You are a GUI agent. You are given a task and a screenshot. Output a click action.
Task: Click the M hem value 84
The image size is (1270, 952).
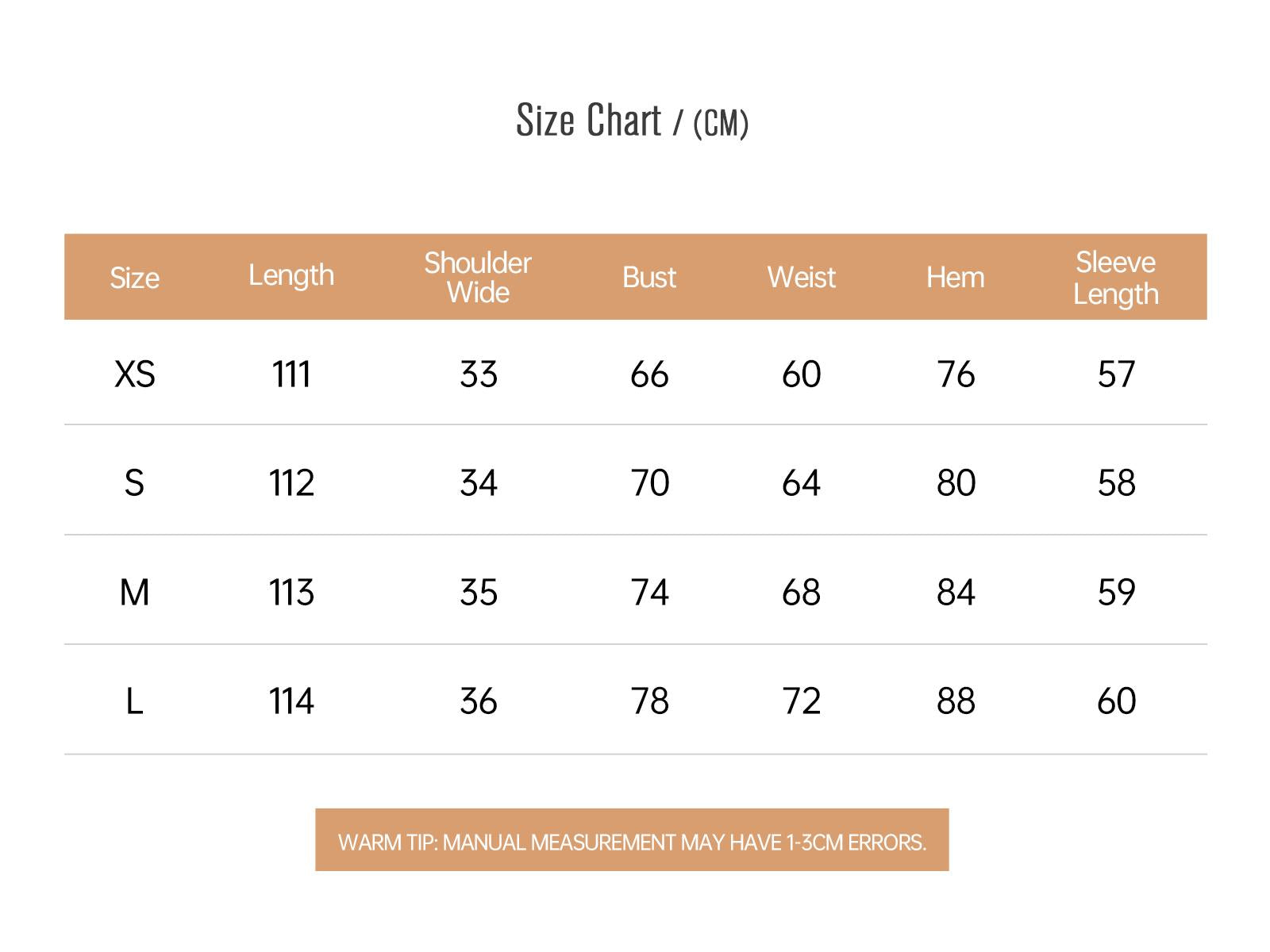pyautogui.click(x=955, y=592)
